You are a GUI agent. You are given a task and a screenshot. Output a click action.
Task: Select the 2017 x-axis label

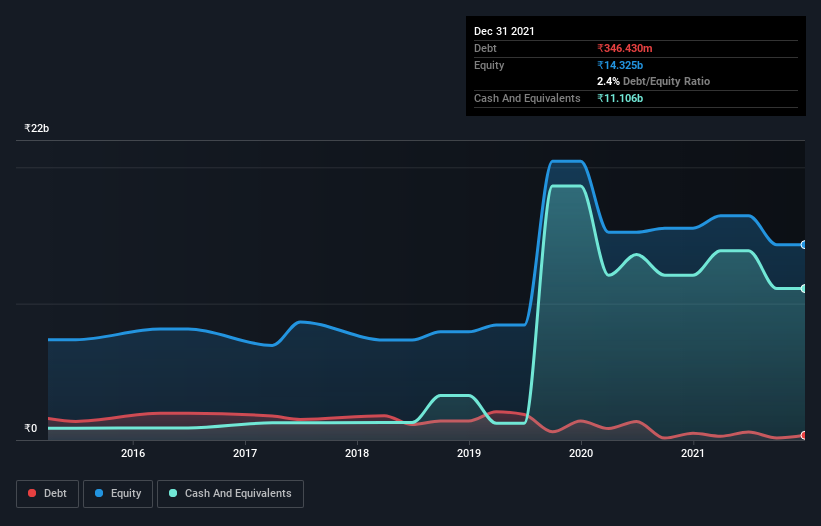[x=245, y=453]
